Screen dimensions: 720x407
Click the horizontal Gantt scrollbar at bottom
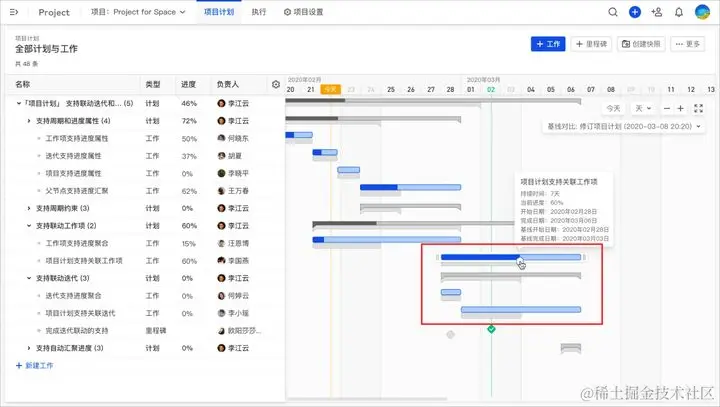[366, 399]
